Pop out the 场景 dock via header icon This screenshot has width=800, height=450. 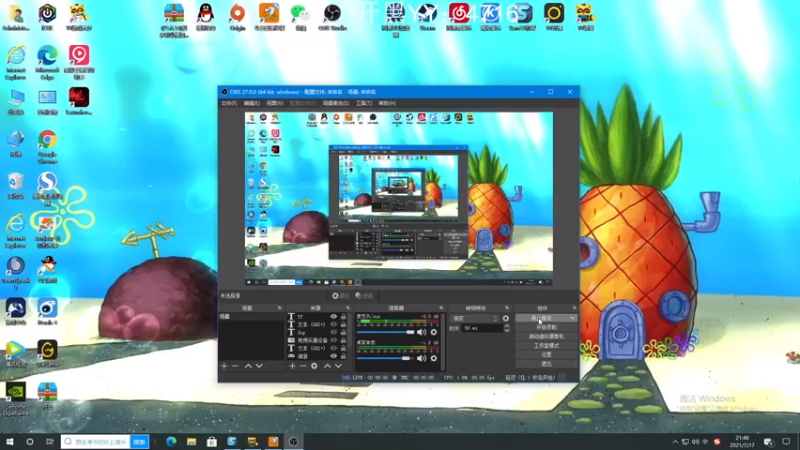click(x=280, y=308)
